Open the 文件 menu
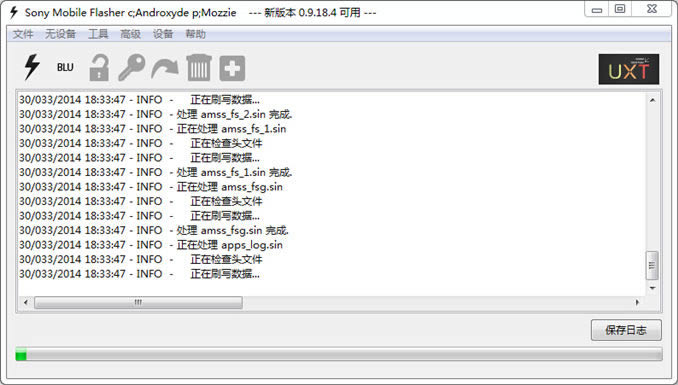The width and height of the screenshot is (678, 385). 23,34
